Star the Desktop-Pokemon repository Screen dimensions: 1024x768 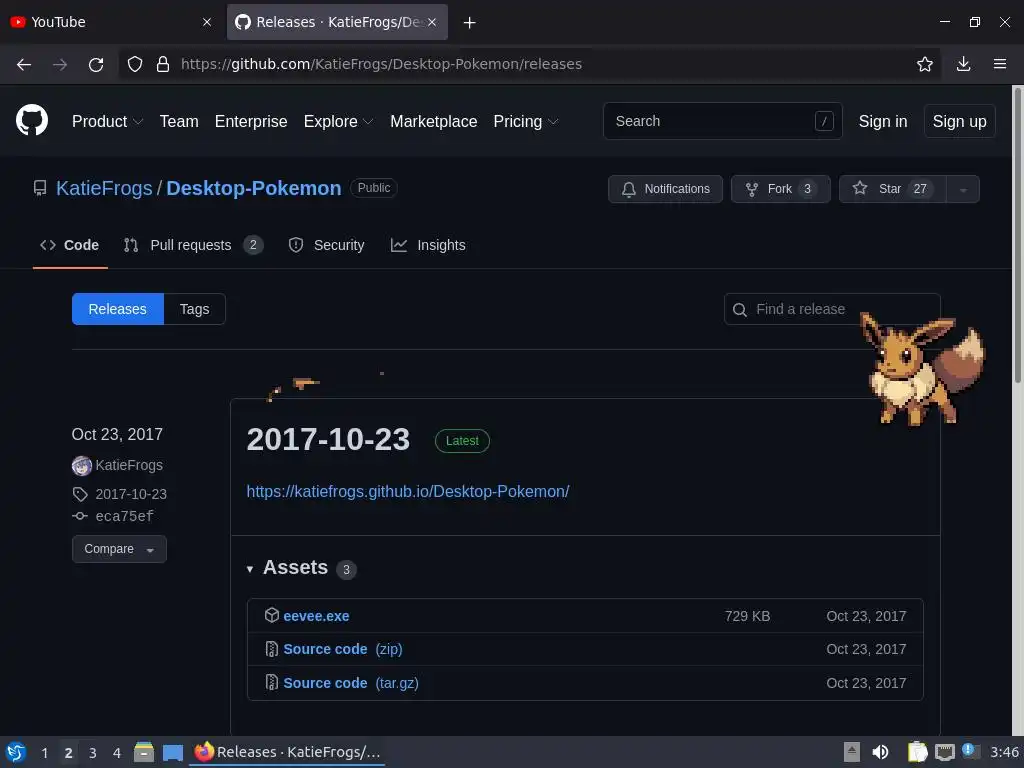tap(892, 189)
